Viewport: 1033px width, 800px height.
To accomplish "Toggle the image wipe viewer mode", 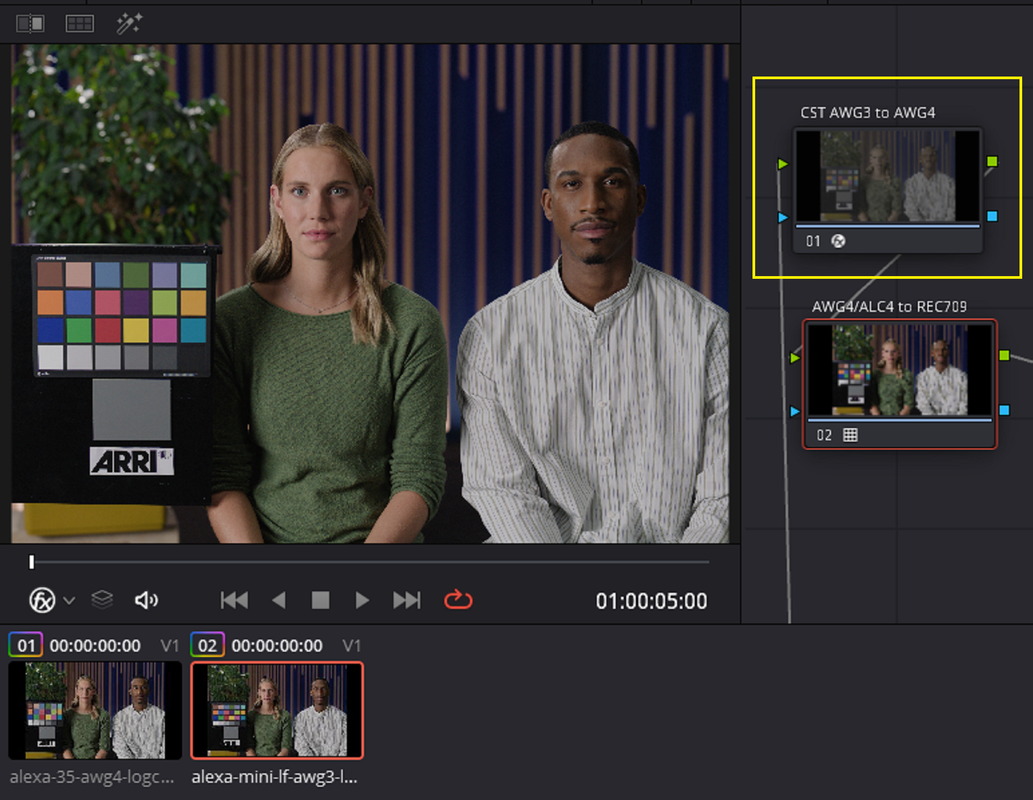I will coord(30,24).
